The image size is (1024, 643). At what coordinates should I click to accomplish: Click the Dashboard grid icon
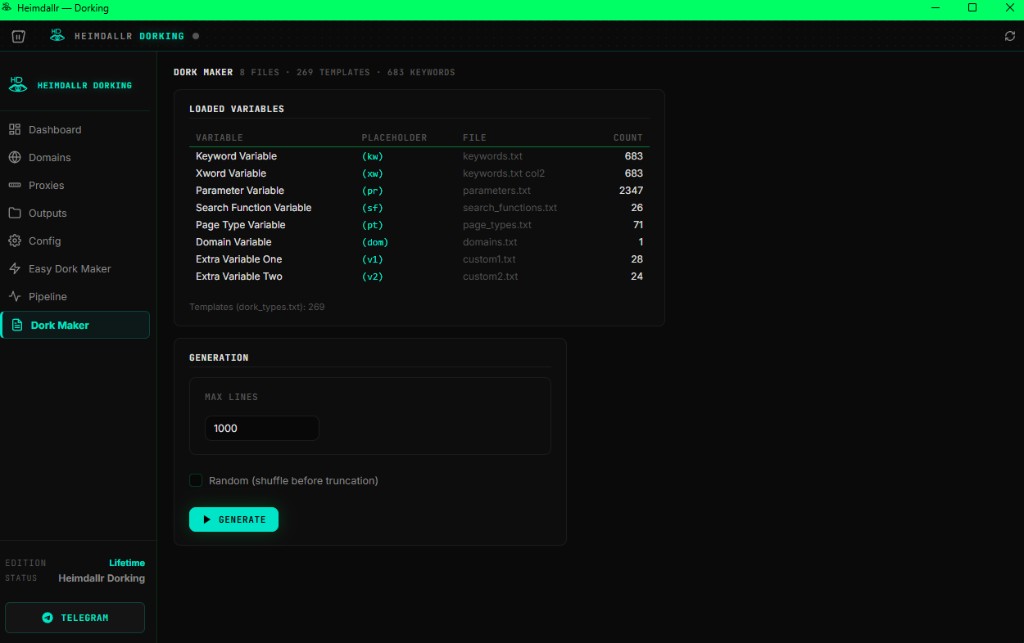tap(15, 129)
